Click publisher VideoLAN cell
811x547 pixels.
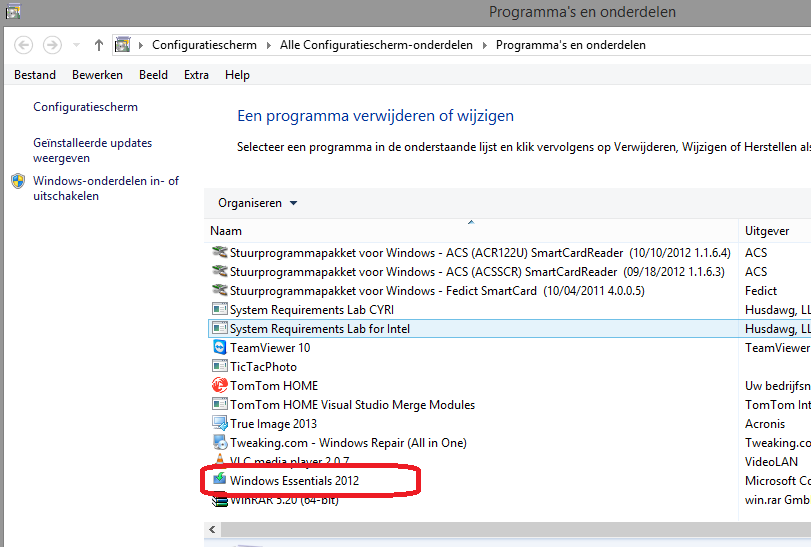[x=771, y=462]
